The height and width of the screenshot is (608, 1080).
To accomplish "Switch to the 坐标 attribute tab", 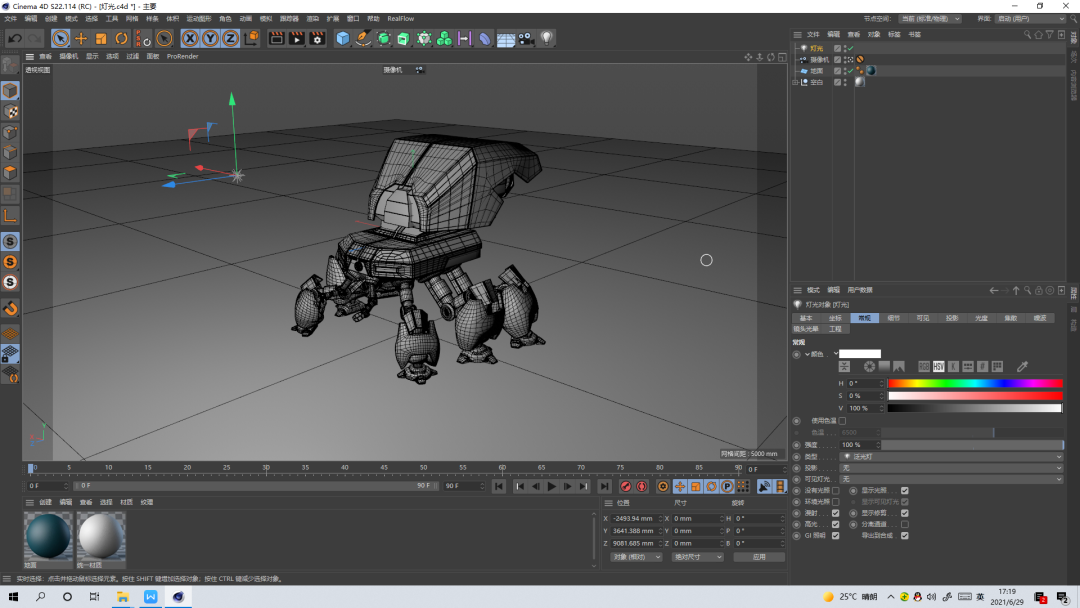I will 835,318.
